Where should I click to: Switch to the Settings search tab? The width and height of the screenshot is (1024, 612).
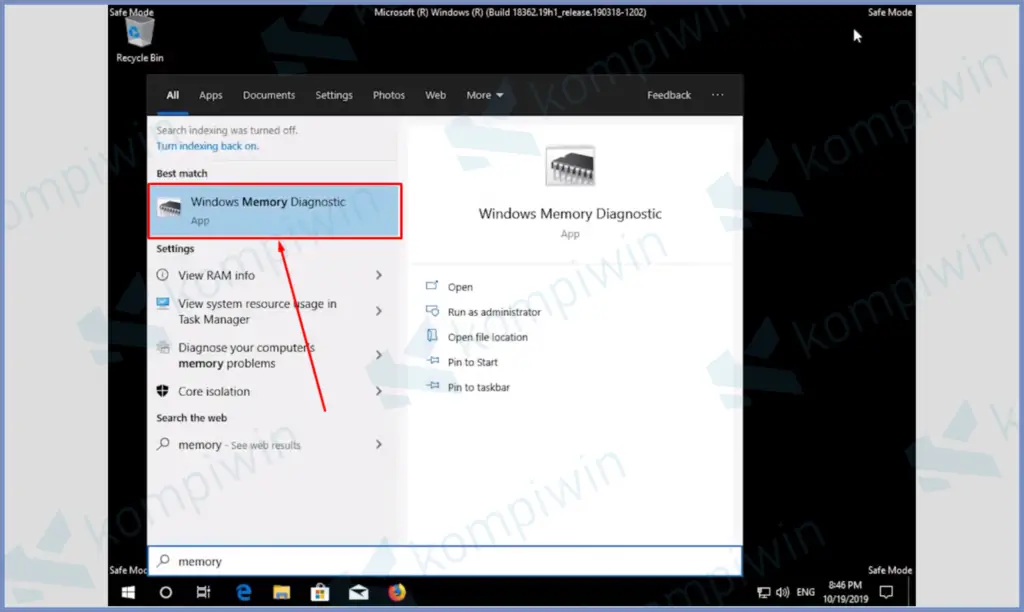pos(334,95)
